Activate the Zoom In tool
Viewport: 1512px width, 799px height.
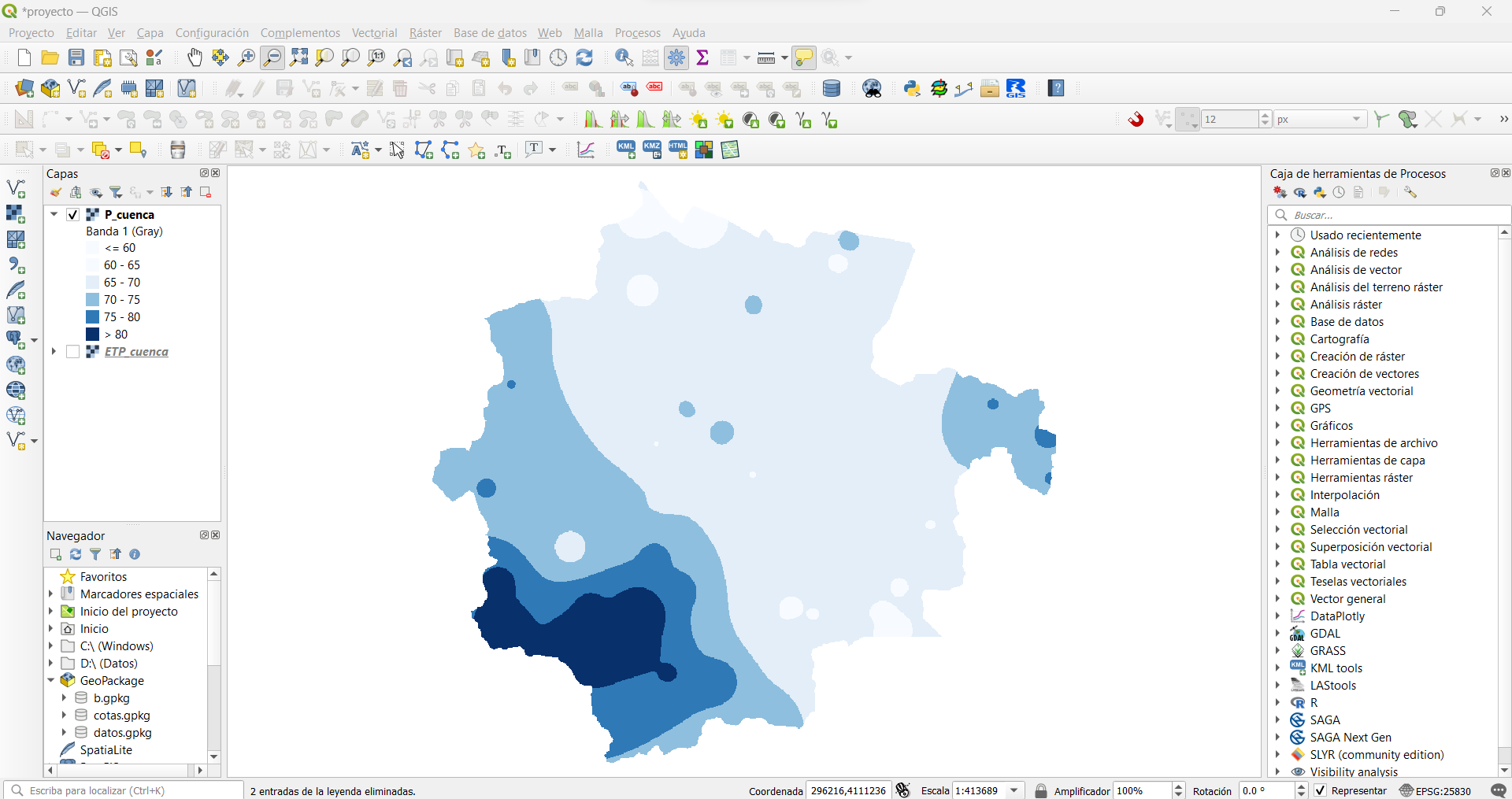[x=246, y=57]
